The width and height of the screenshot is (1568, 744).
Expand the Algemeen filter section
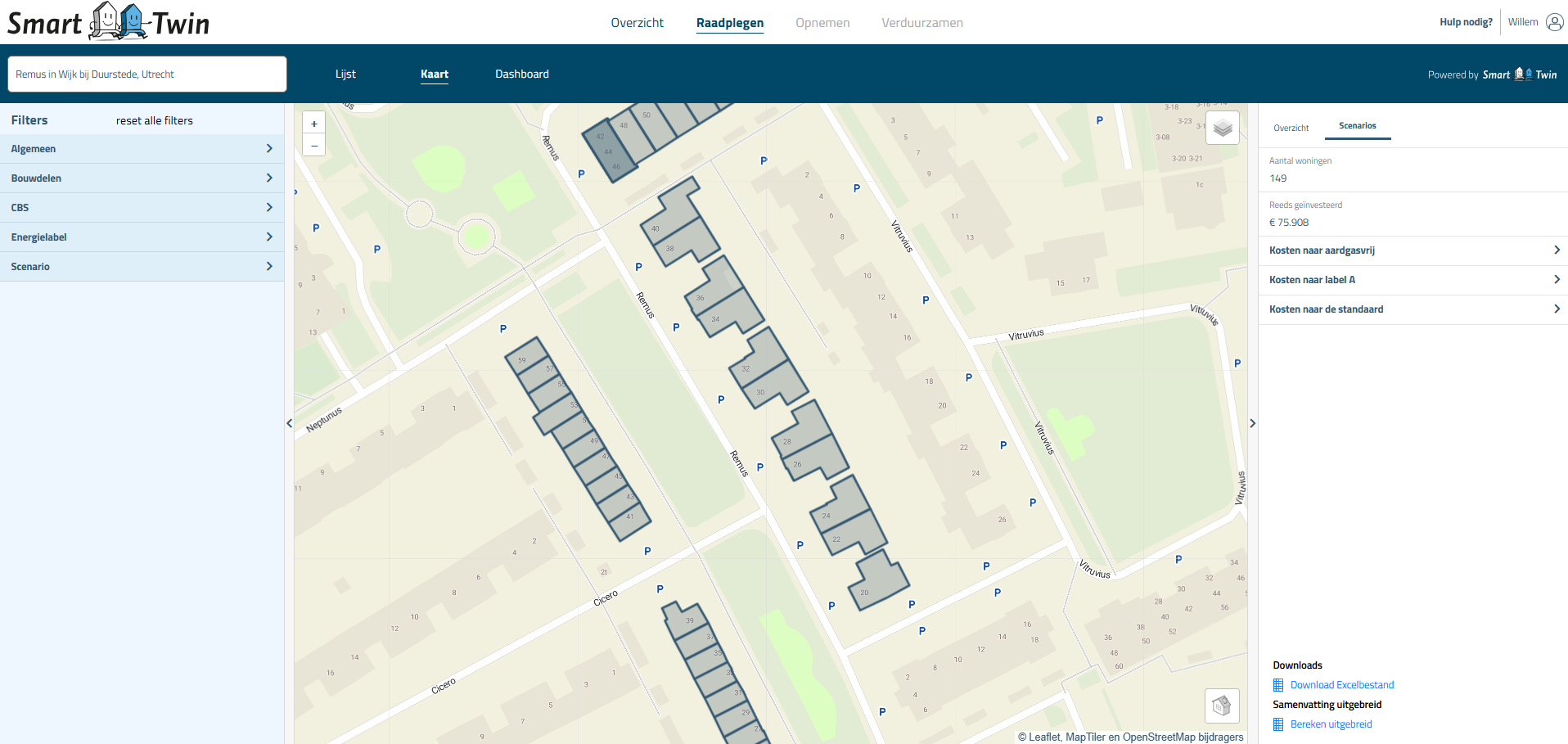[142, 149]
